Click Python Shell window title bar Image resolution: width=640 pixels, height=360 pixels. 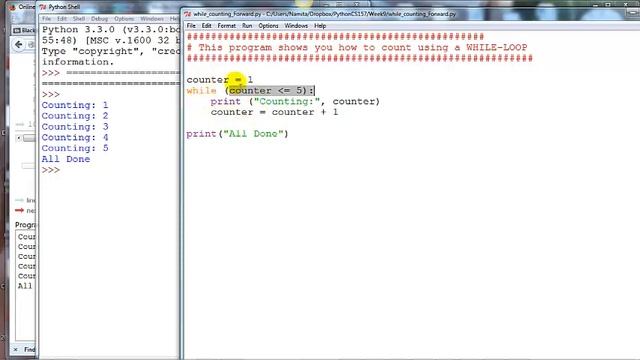(x=110, y=7)
